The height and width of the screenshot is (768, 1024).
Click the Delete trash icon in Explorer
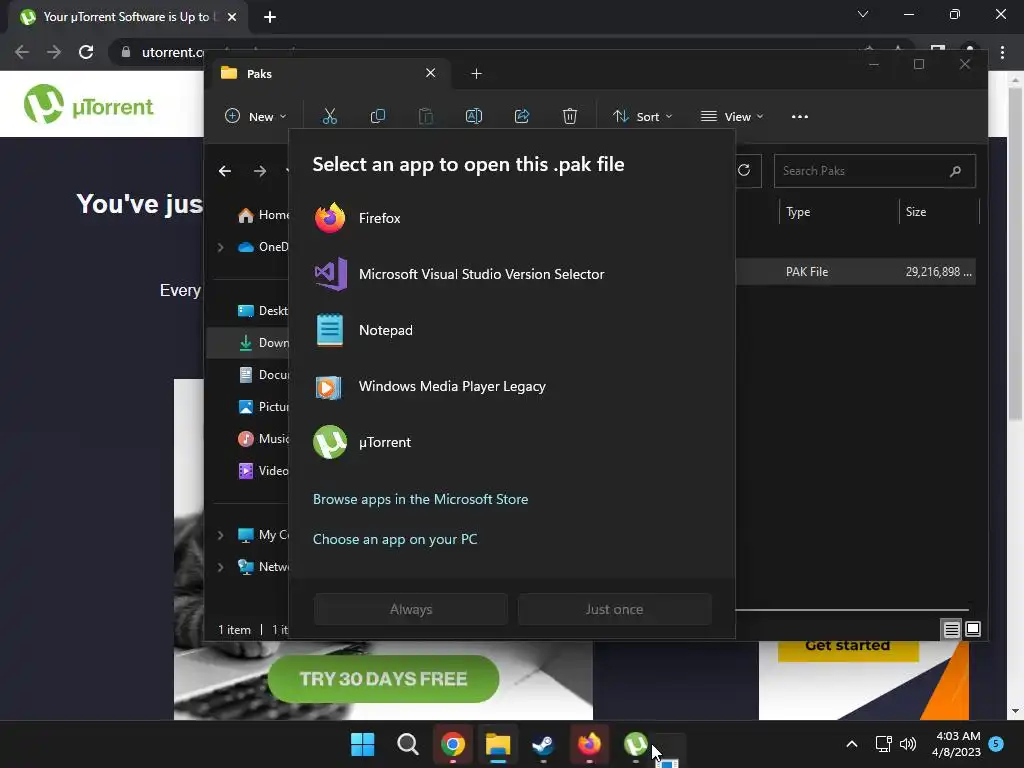pos(570,116)
